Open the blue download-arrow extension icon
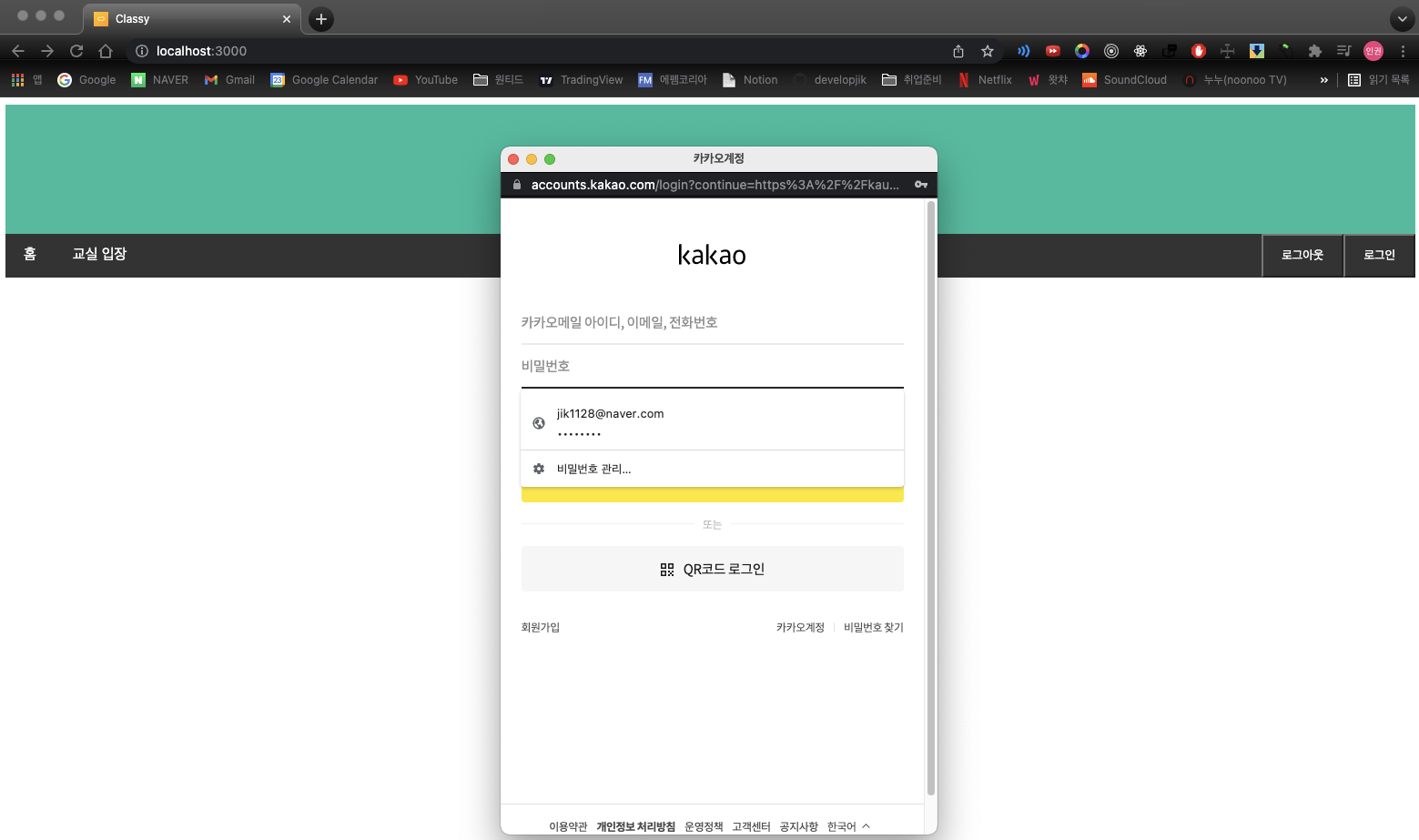 pos(1257,51)
